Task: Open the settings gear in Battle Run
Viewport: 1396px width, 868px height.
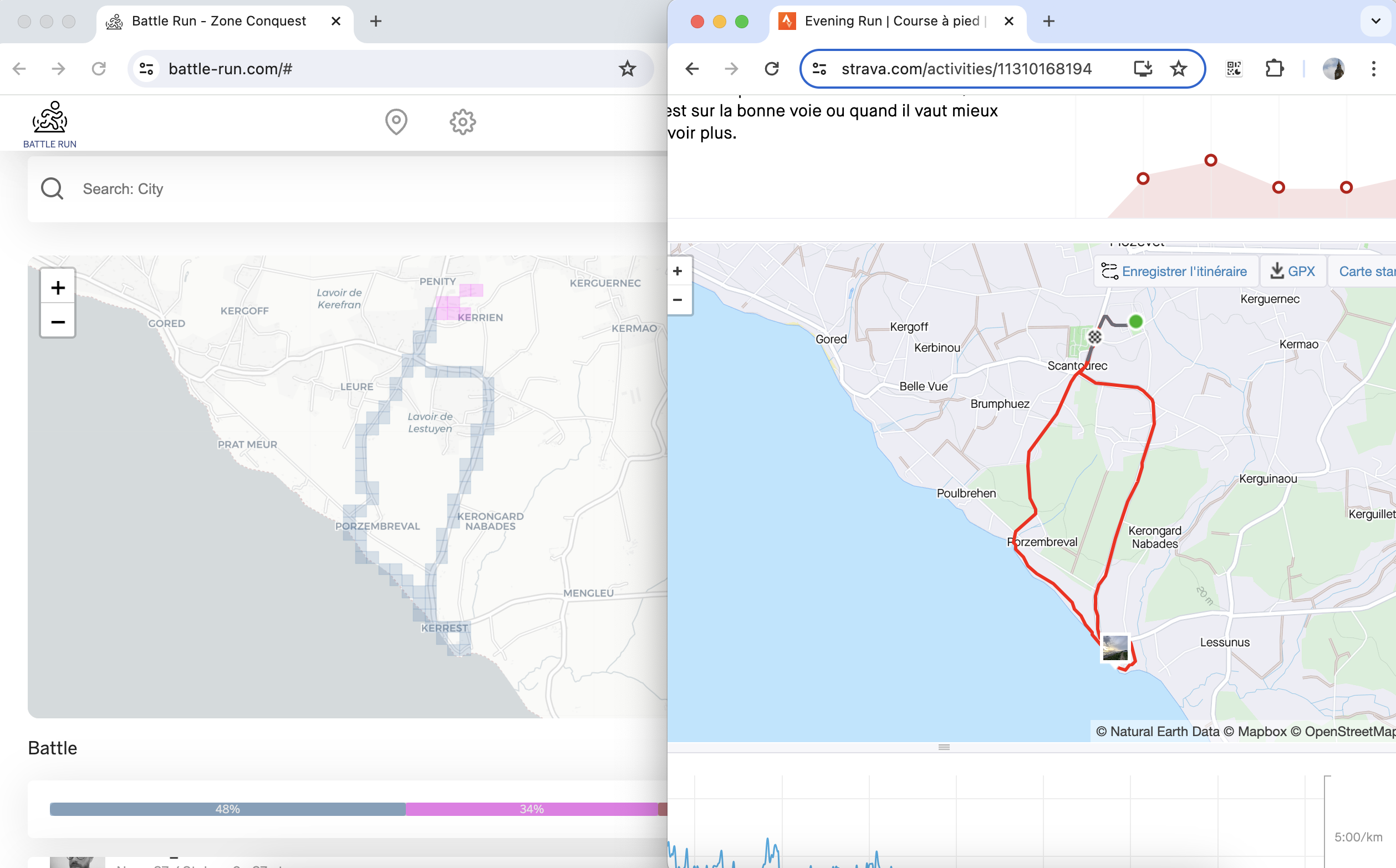Action: point(462,122)
